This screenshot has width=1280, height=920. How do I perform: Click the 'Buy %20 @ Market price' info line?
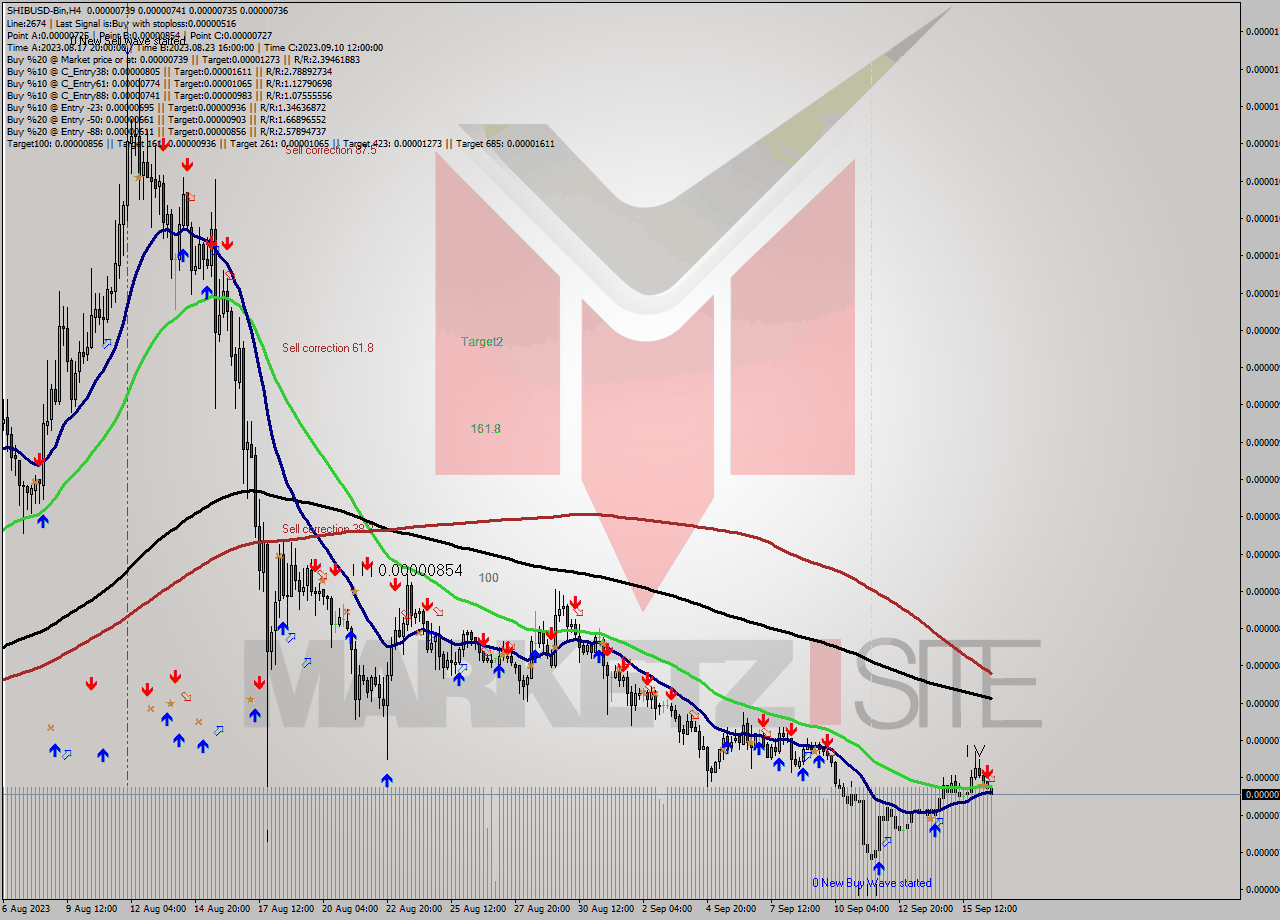[x=183, y=59]
